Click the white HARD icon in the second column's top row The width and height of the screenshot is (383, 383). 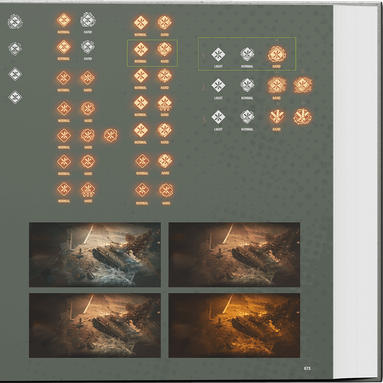pos(88,20)
